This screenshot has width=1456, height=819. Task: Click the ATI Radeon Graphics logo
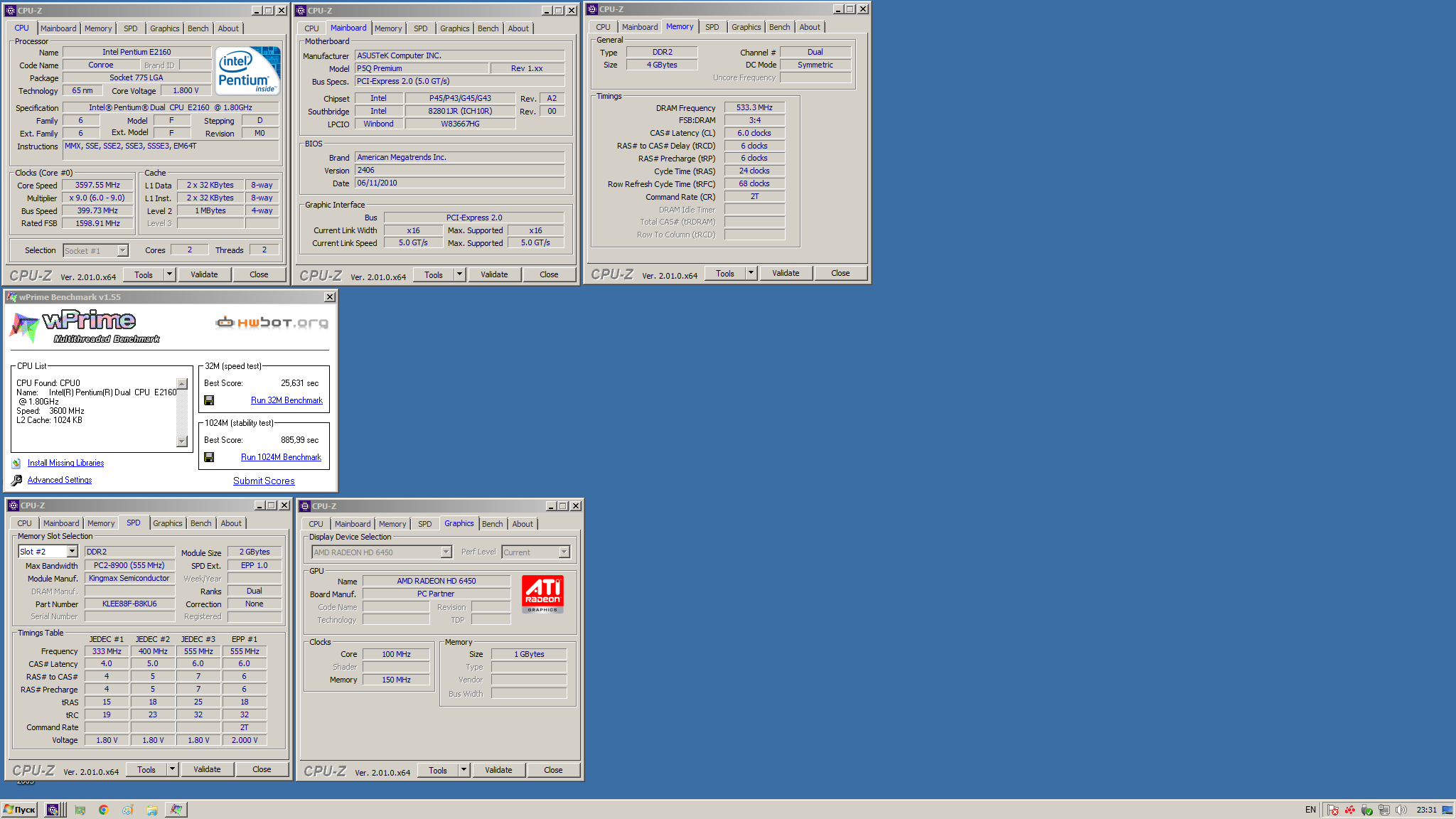coord(543,594)
